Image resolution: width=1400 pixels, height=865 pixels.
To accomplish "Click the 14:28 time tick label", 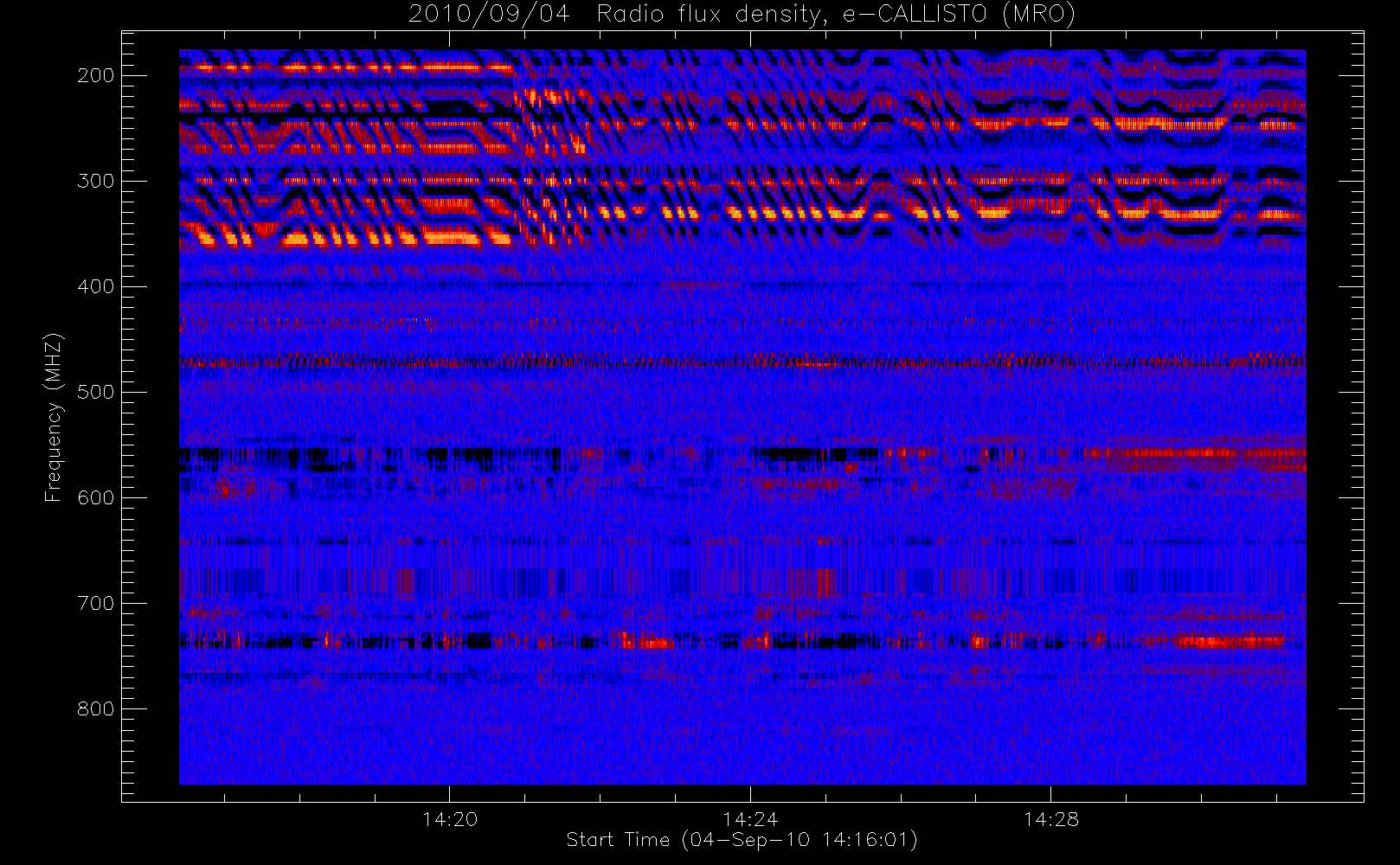I will 1050,819.
